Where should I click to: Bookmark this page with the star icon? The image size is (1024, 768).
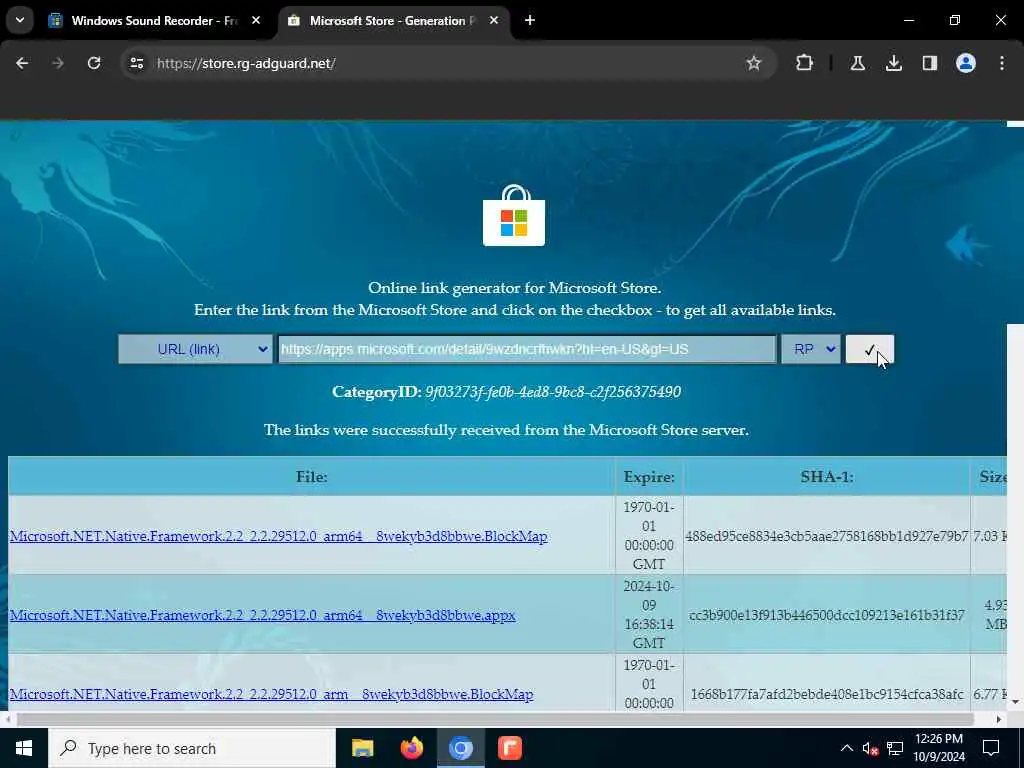tap(754, 63)
